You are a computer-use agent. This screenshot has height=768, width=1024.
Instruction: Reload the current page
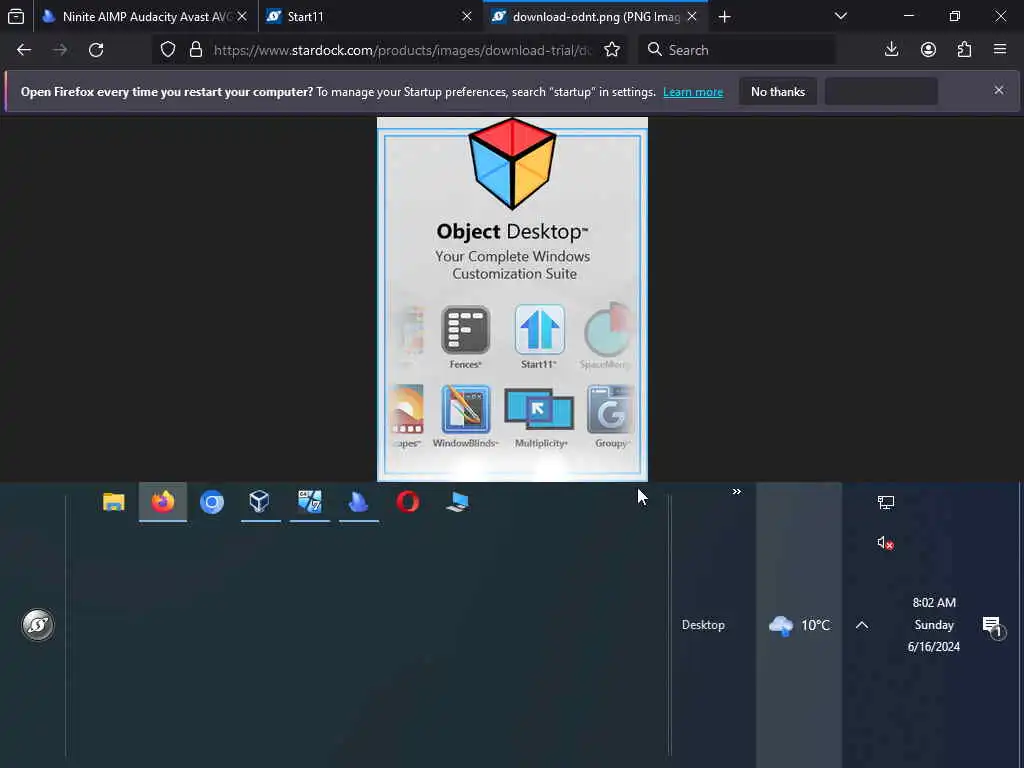coord(96,50)
